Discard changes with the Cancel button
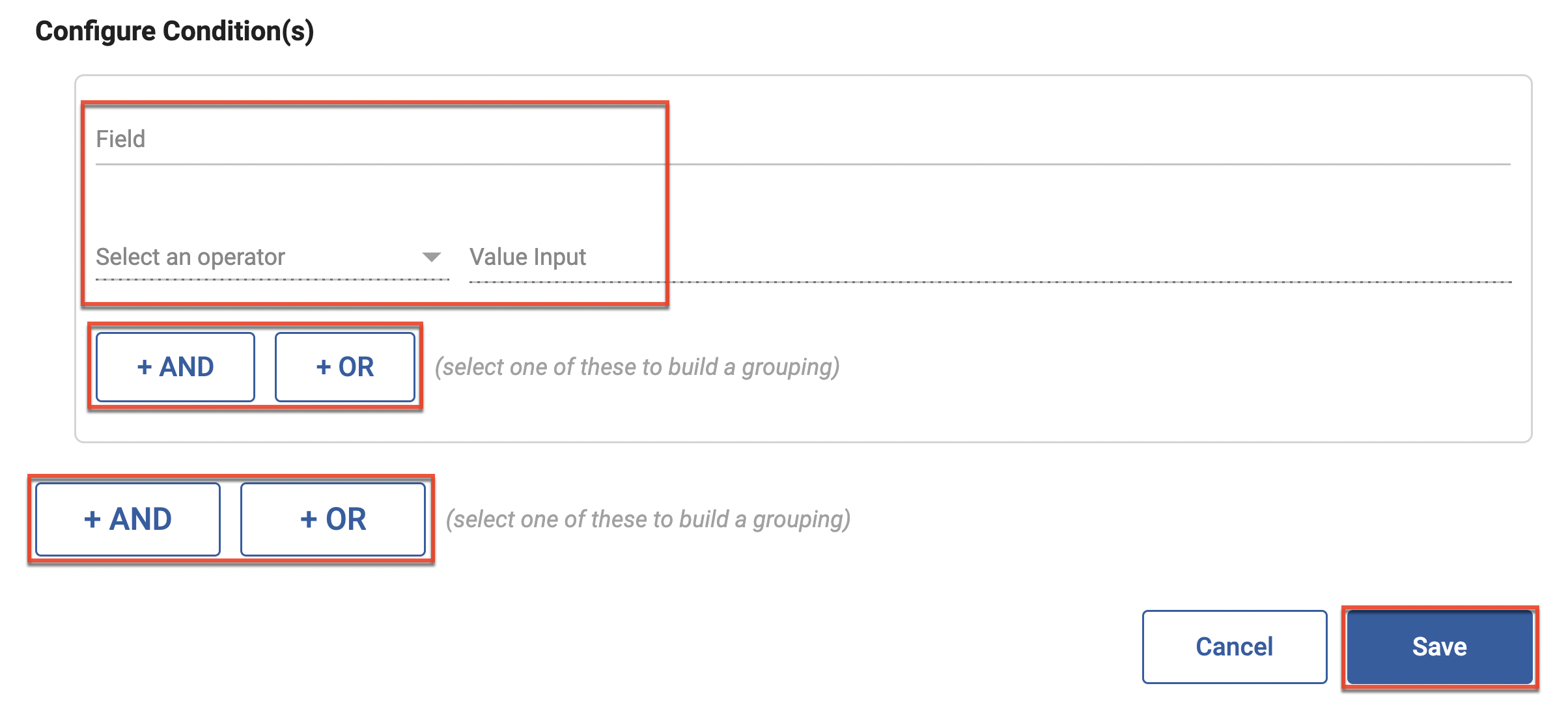Screen dimensions: 1568x716 coord(1234,647)
